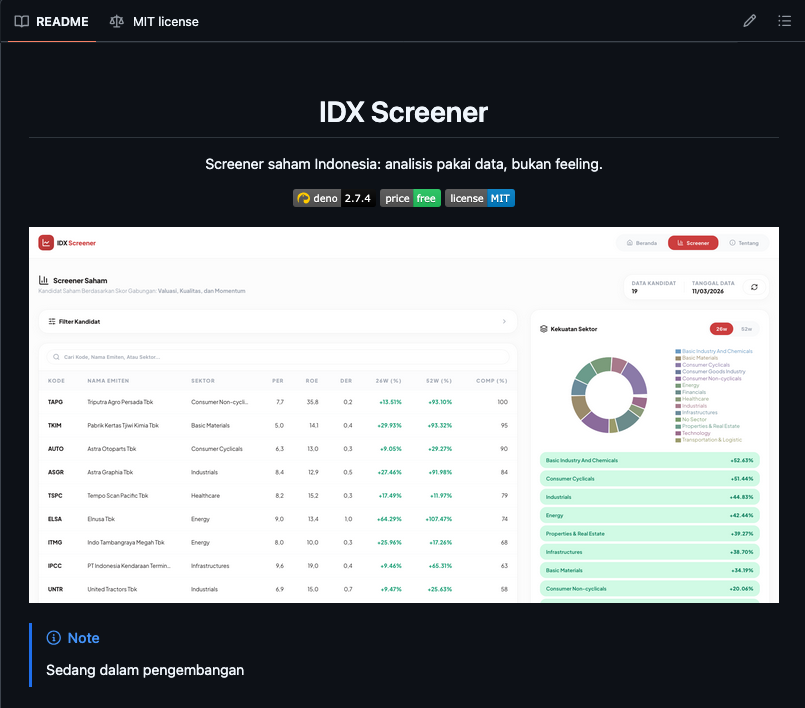Click the Infrastructures +38.70% sector bar
The image size is (805, 708).
649,552
